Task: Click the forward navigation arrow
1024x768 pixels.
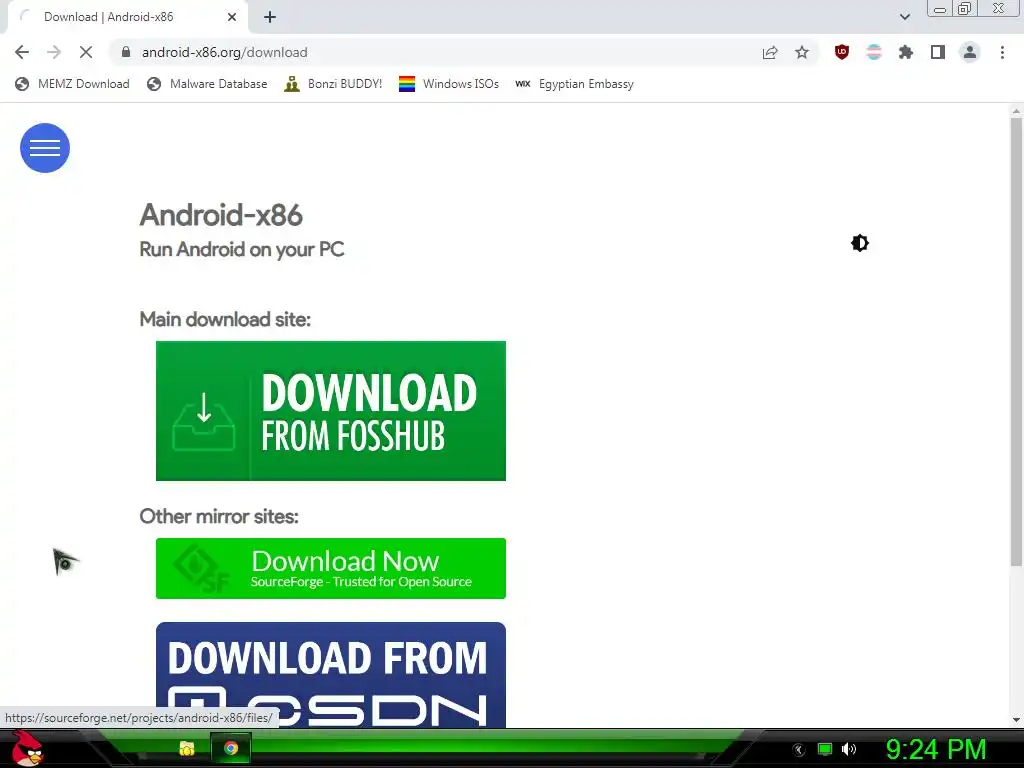Action: coord(54,52)
